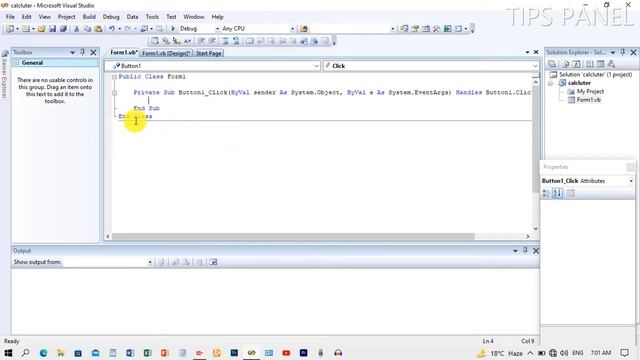Click the Comment out selected lines icon
The height and width of the screenshot is (360, 640).
225,41
